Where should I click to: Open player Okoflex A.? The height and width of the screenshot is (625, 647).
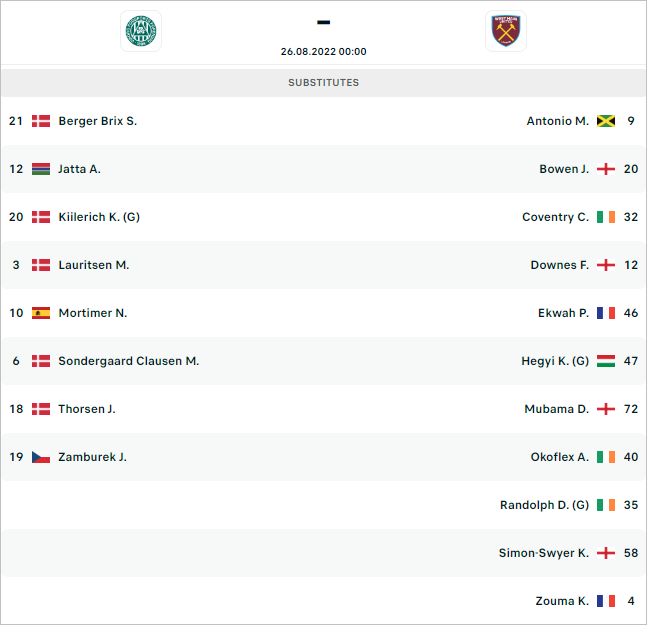click(x=560, y=457)
